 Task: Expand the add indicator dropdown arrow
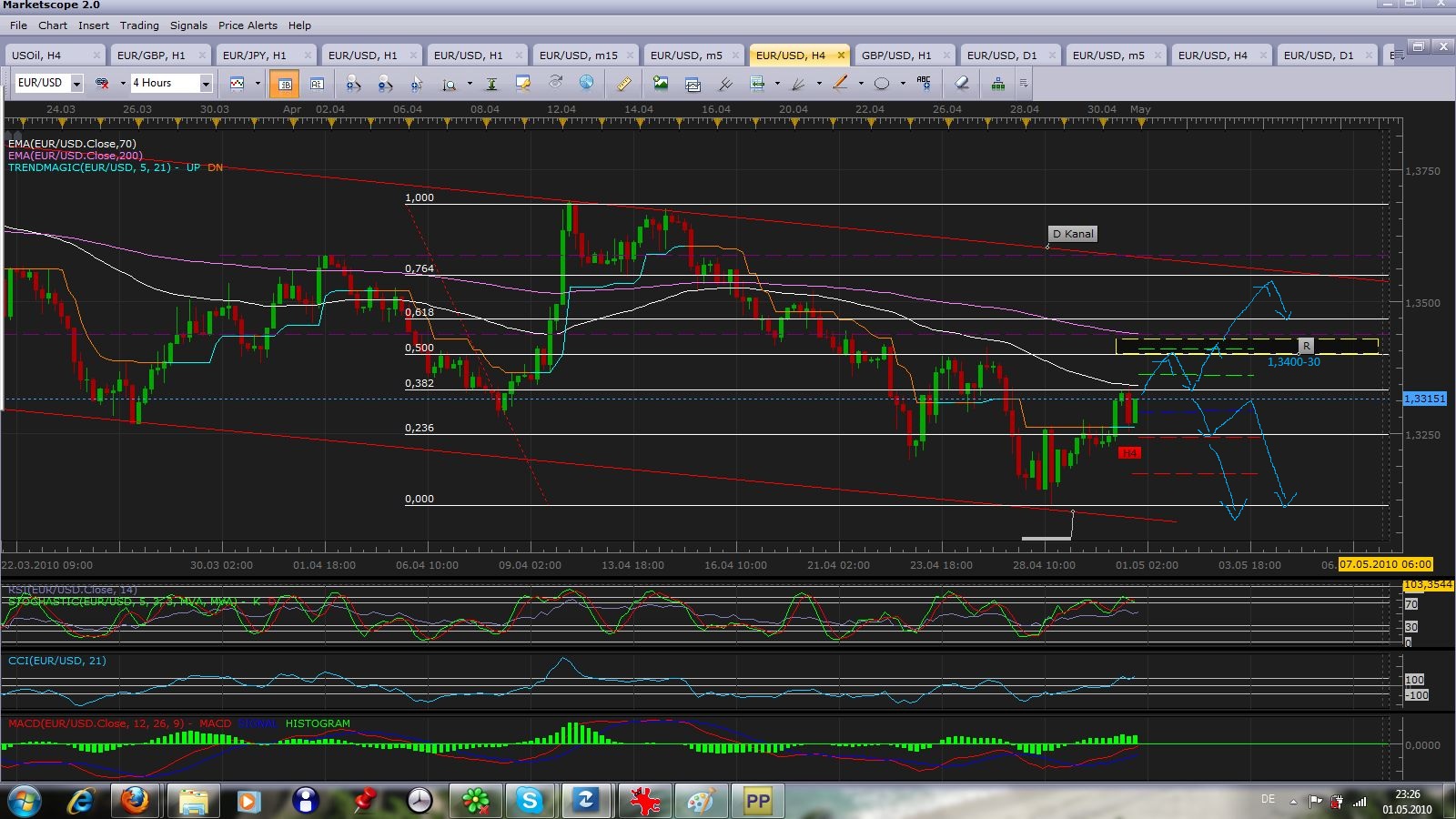(x=777, y=84)
